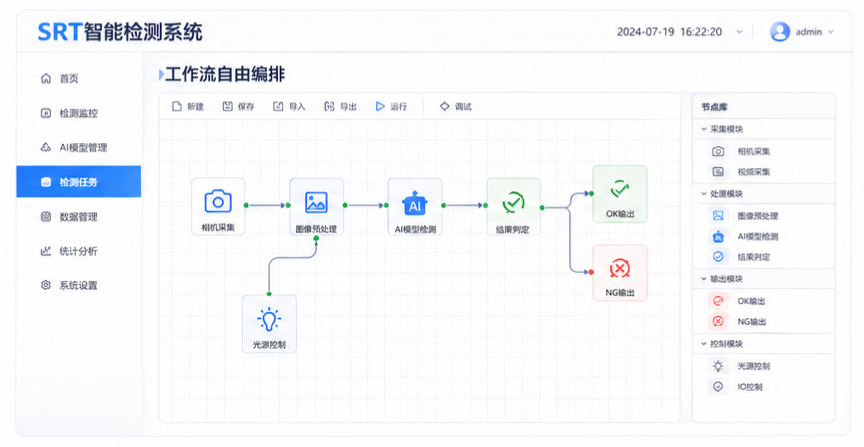Click the AI模型检测 node icon on canvas

(x=414, y=203)
